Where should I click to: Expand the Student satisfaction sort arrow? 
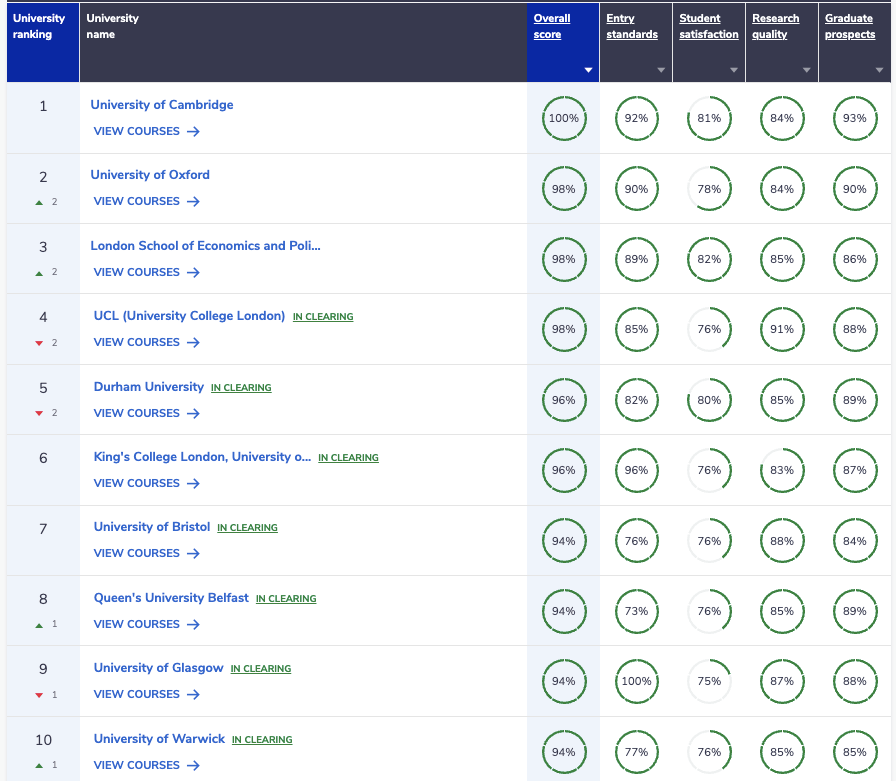(x=734, y=70)
